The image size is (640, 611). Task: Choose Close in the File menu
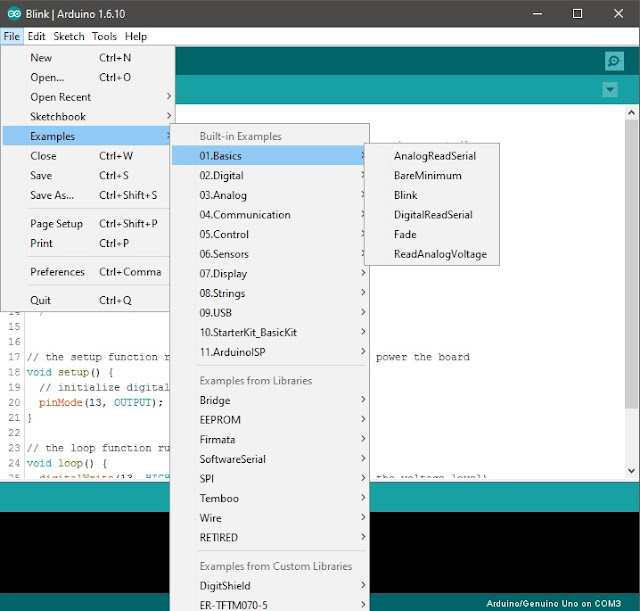pyautogui.click(x=86, y=156)
